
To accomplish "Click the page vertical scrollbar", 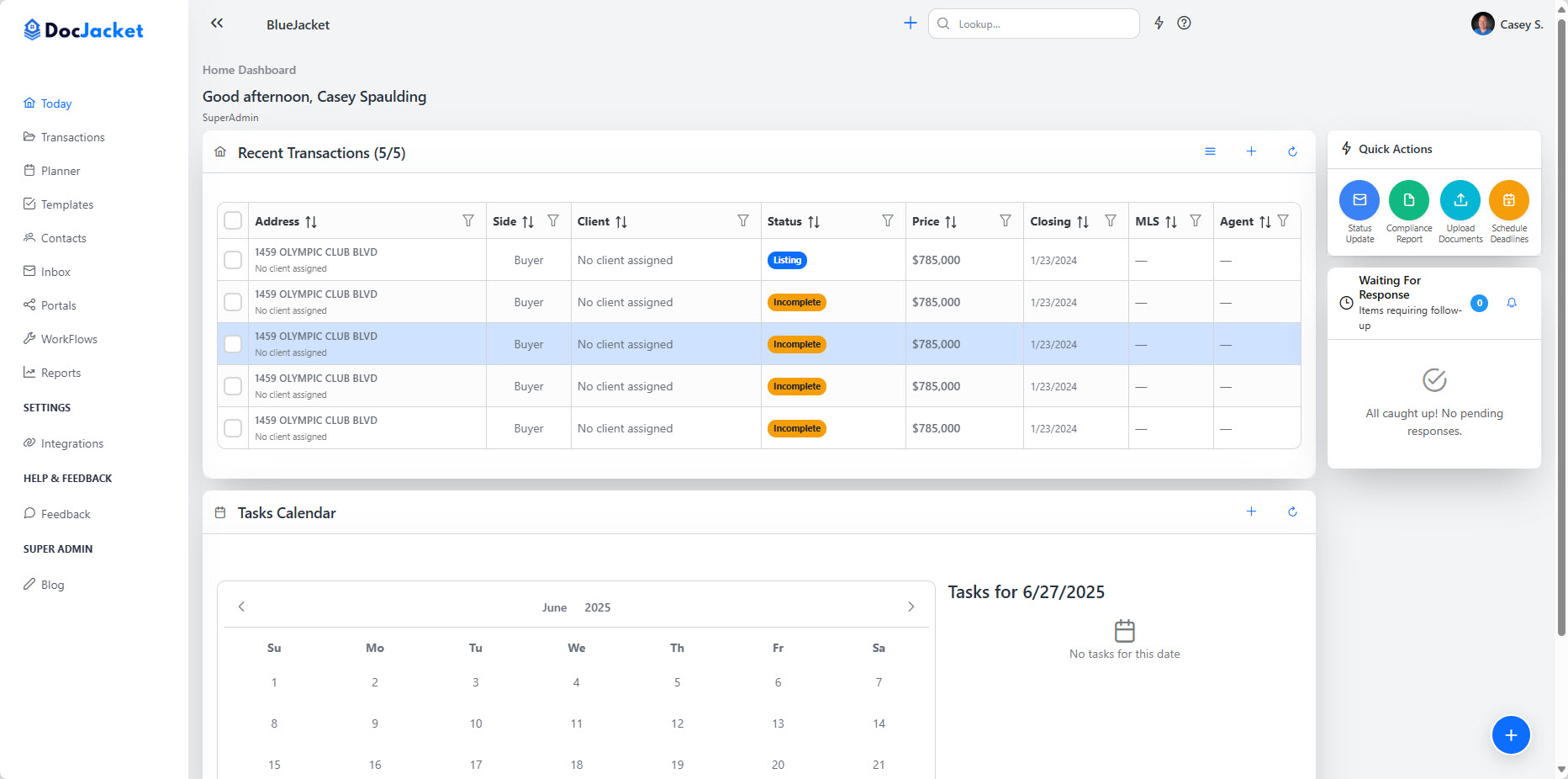I will [1561, 328].
